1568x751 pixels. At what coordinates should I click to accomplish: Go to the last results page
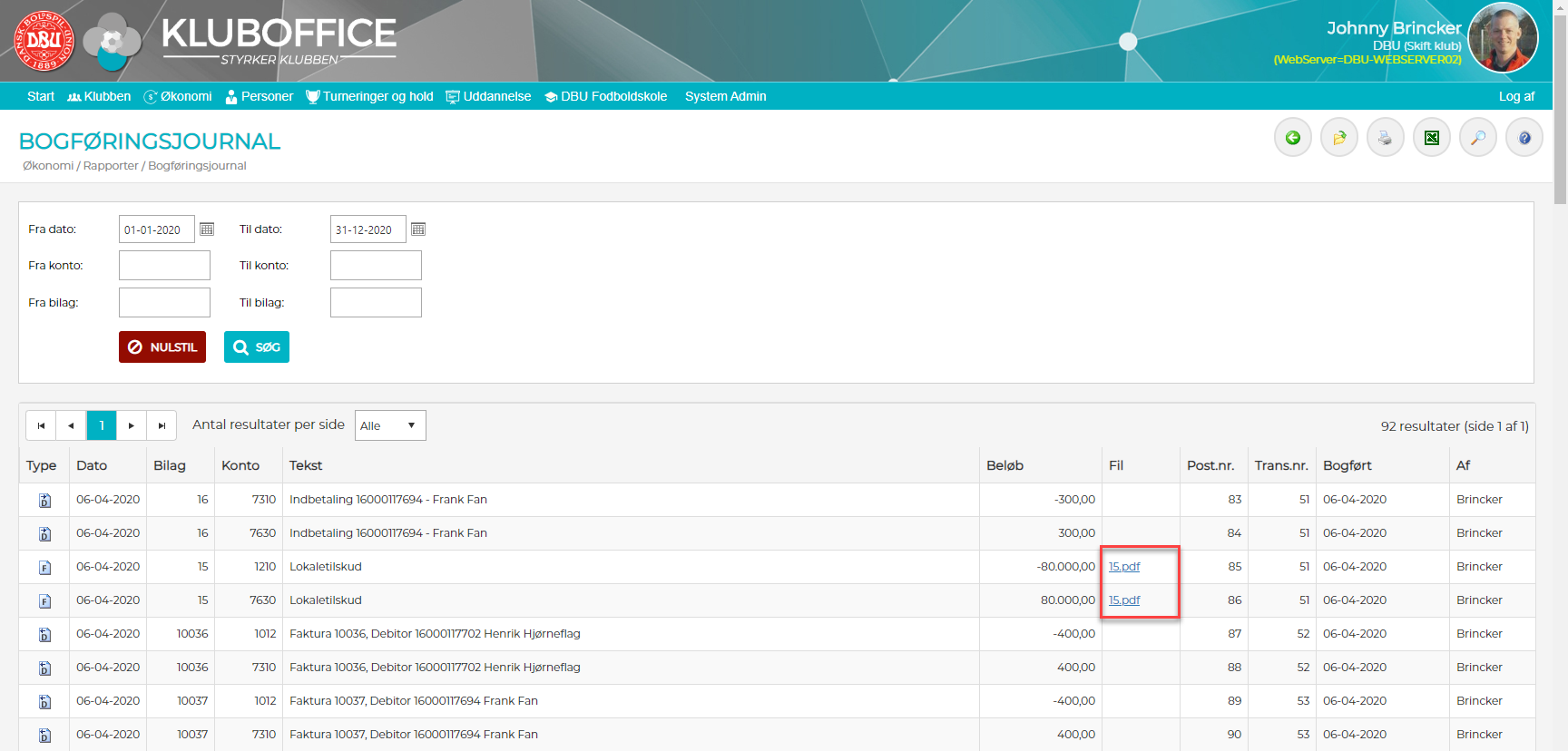(x=162, y=425)
